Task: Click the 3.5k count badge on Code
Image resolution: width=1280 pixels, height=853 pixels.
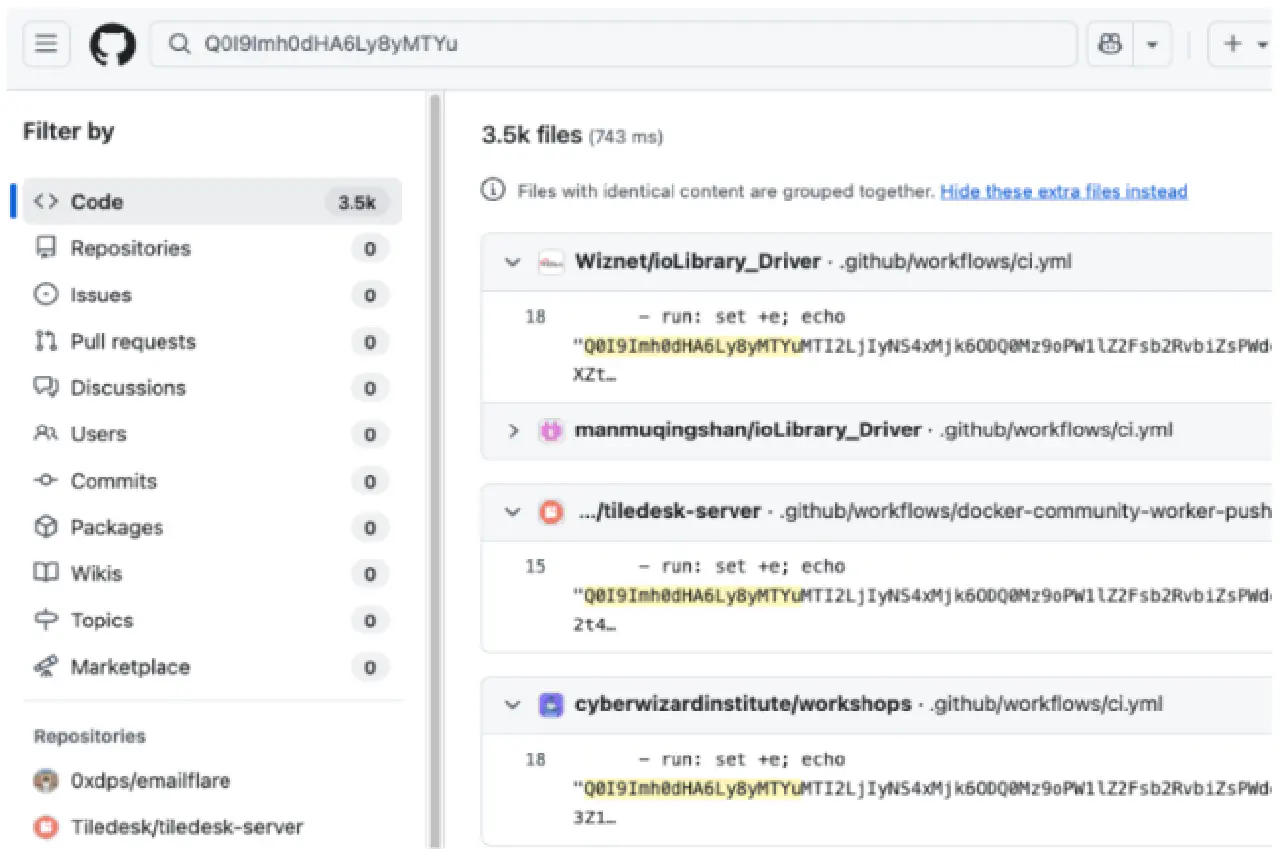Action: click(357, 203)
